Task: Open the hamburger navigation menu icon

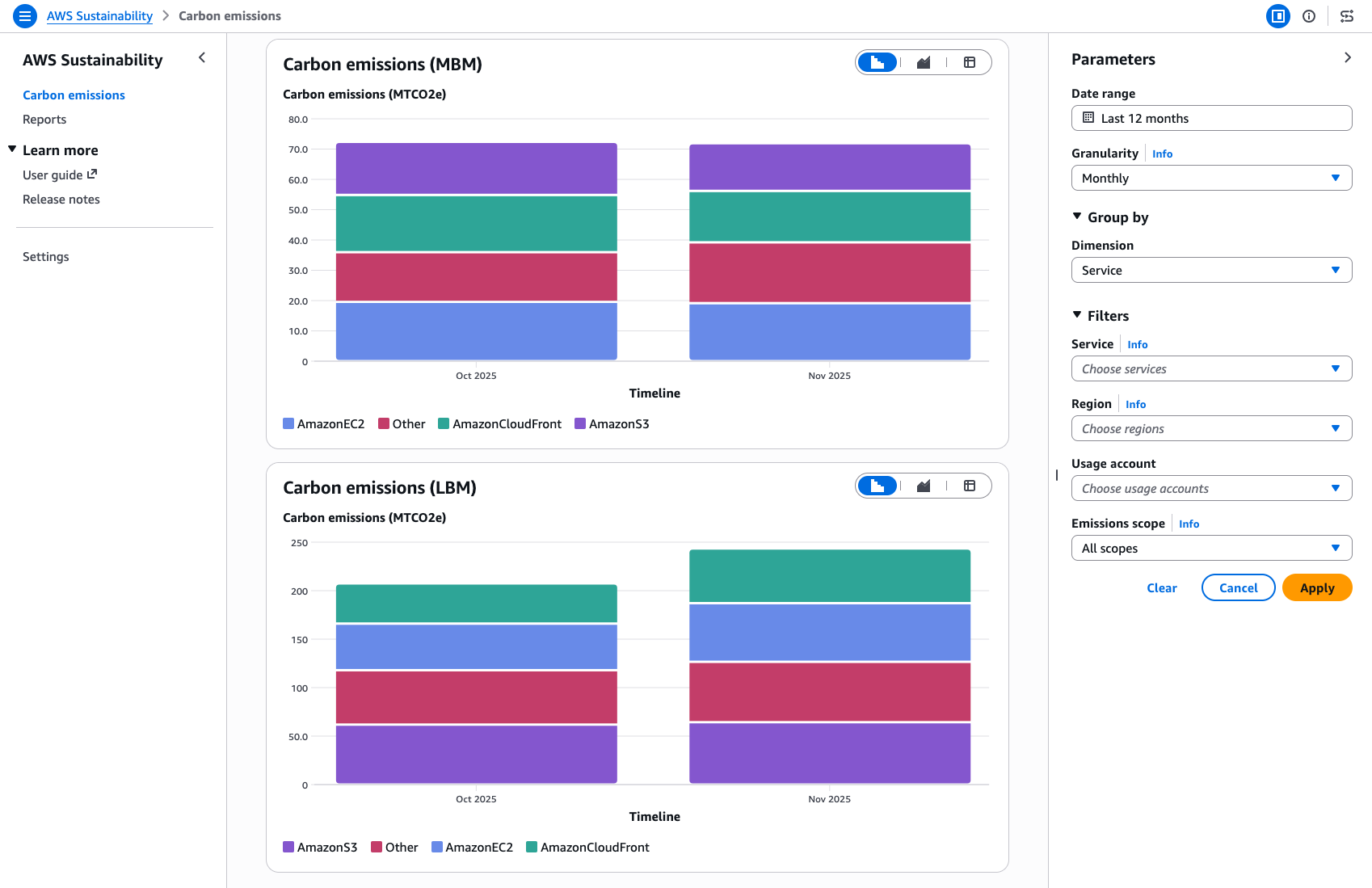Action: coord(25,16)
